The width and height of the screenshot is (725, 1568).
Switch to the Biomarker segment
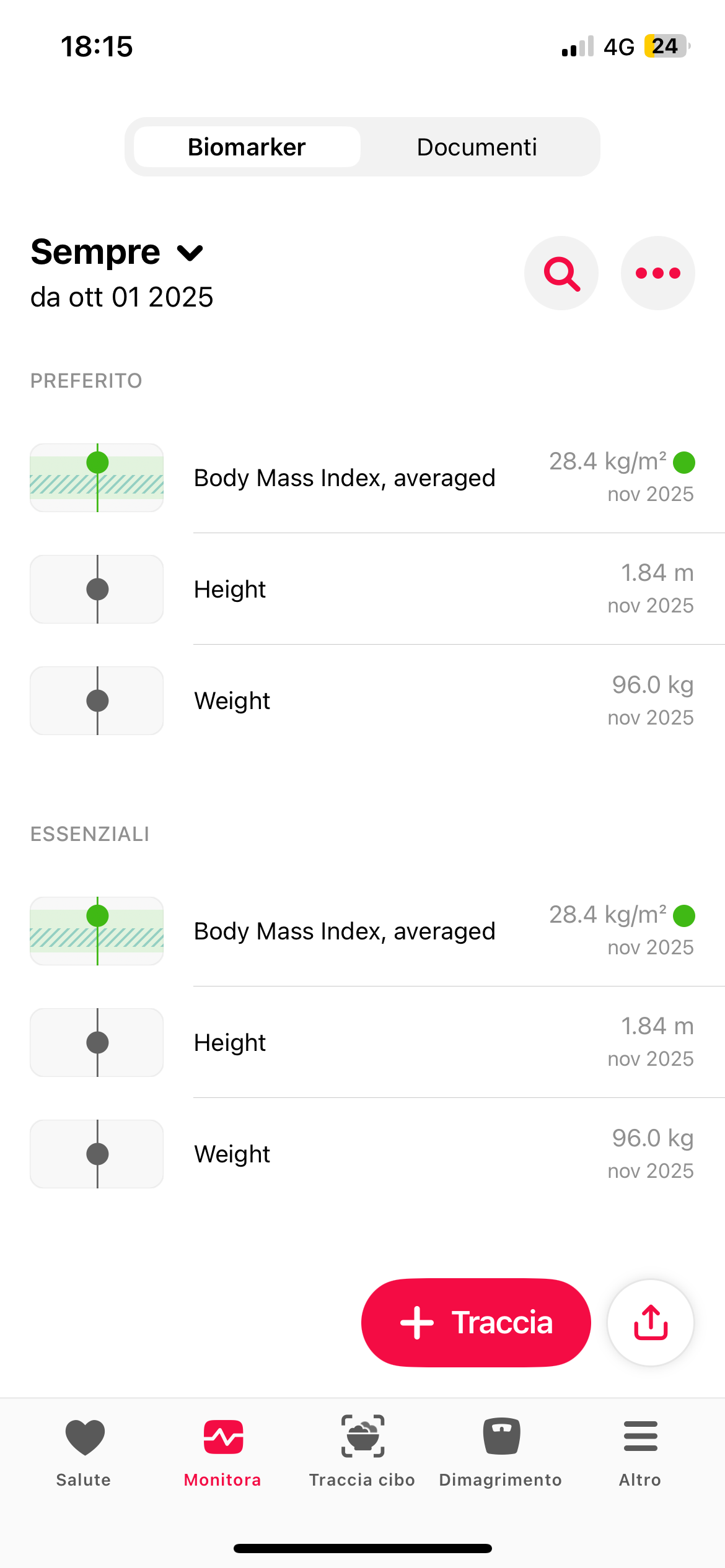pos(247,147)
